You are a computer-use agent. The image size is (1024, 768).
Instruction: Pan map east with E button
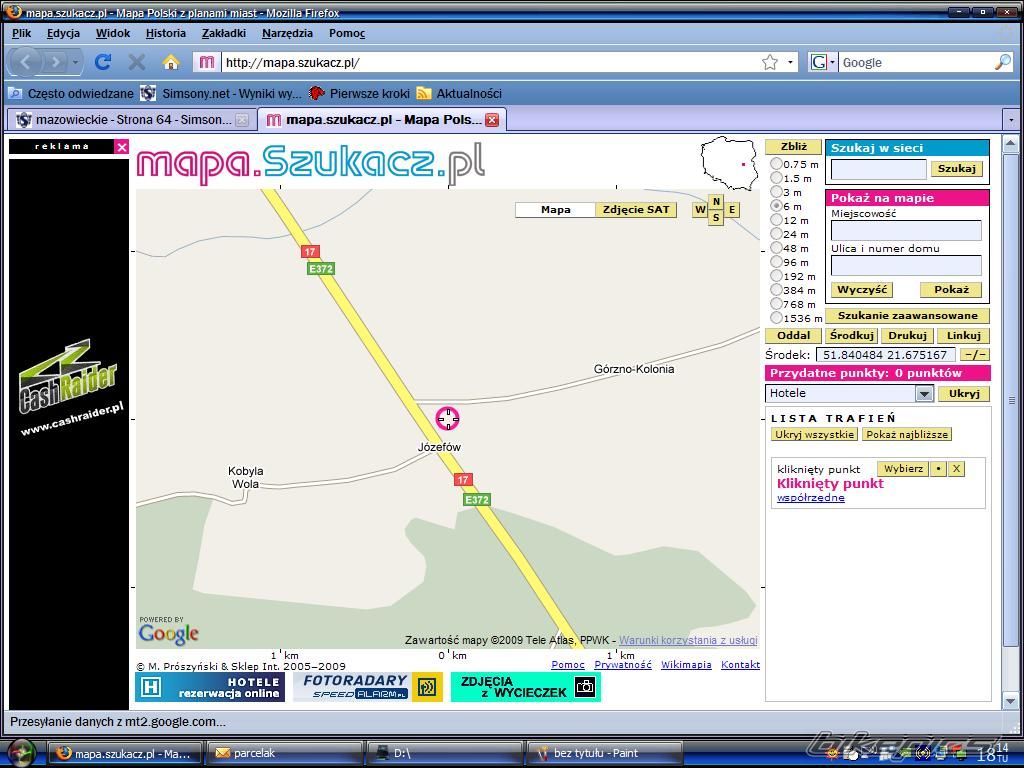tap(732, 209)
